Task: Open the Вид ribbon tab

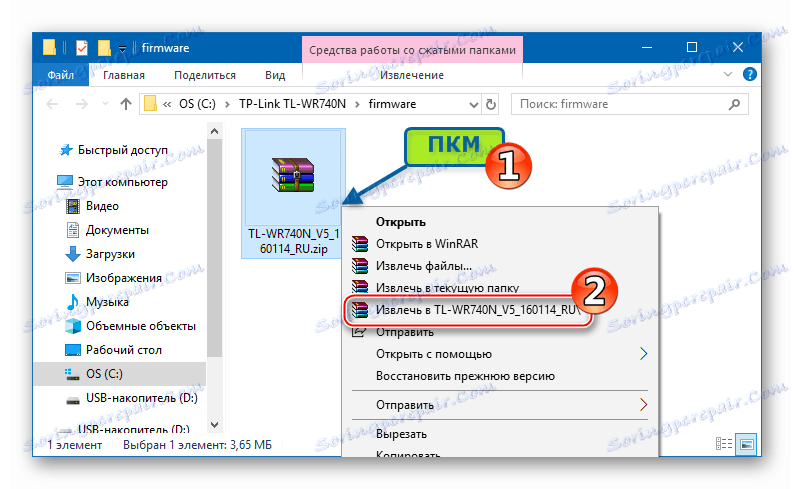Action: pos(275,75)
